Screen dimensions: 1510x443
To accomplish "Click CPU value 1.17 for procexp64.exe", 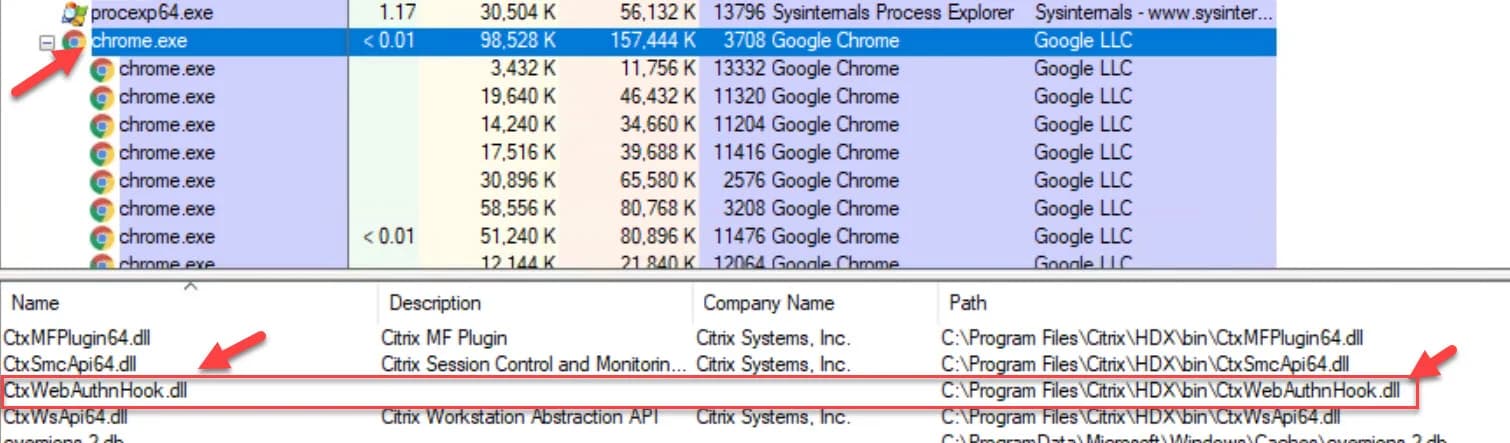I will [x=397, y=13].
